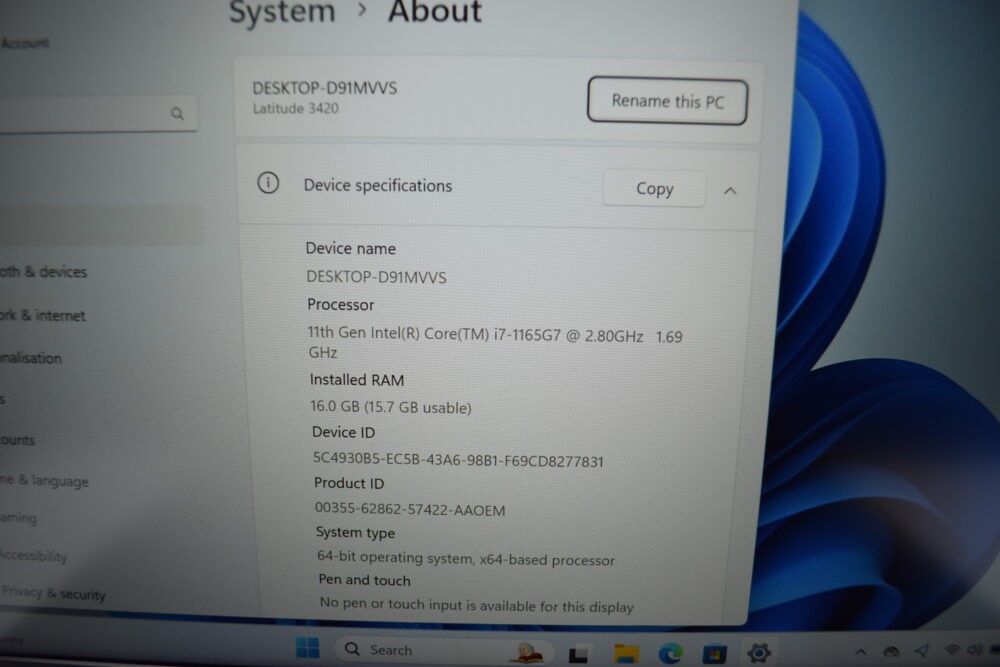Click the Processor label
The width and height of the screenshot is (1000, 667).
coord(341,304)
